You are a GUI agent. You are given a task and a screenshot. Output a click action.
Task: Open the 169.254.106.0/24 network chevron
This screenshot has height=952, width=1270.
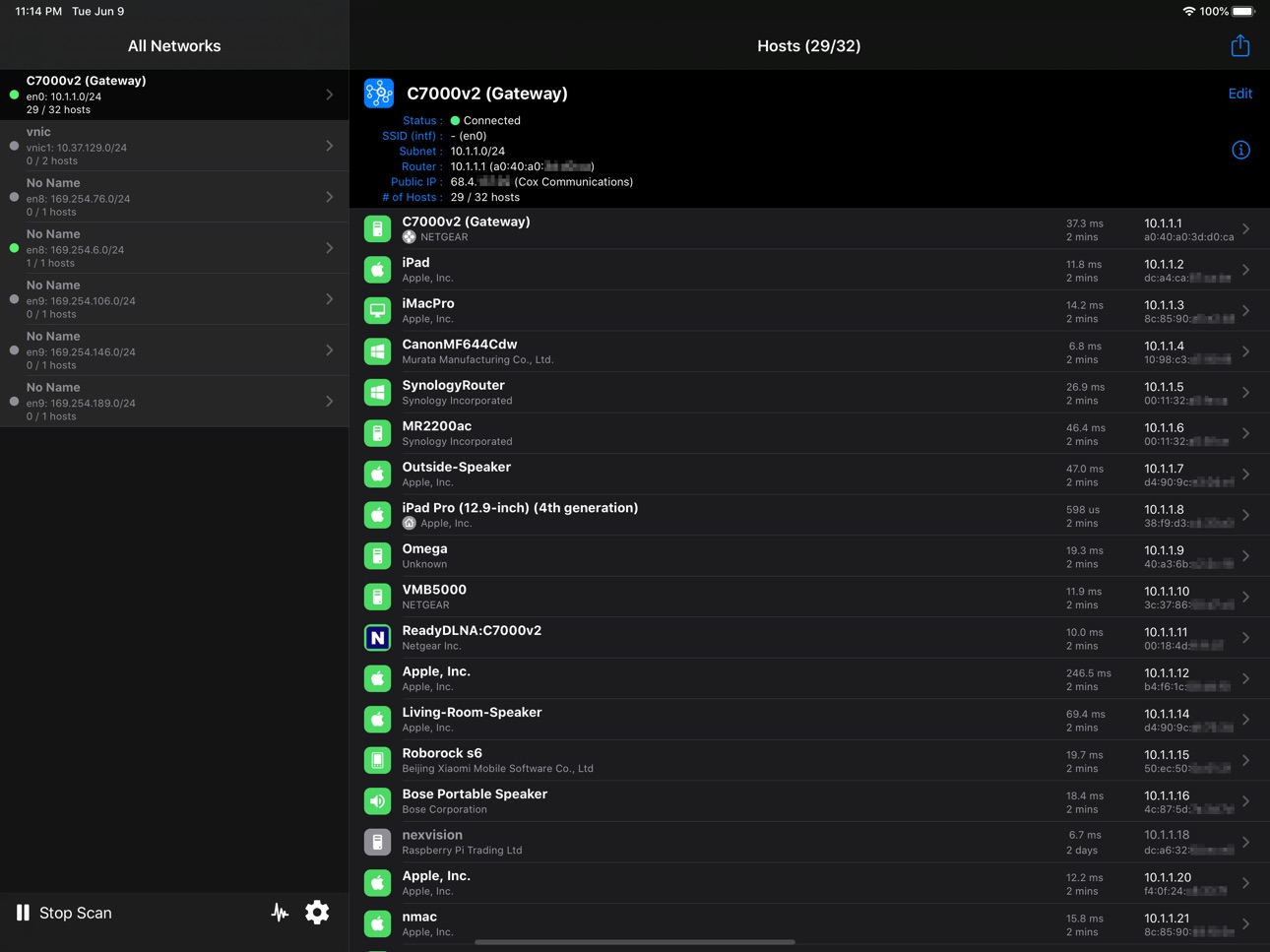[329, 299]
